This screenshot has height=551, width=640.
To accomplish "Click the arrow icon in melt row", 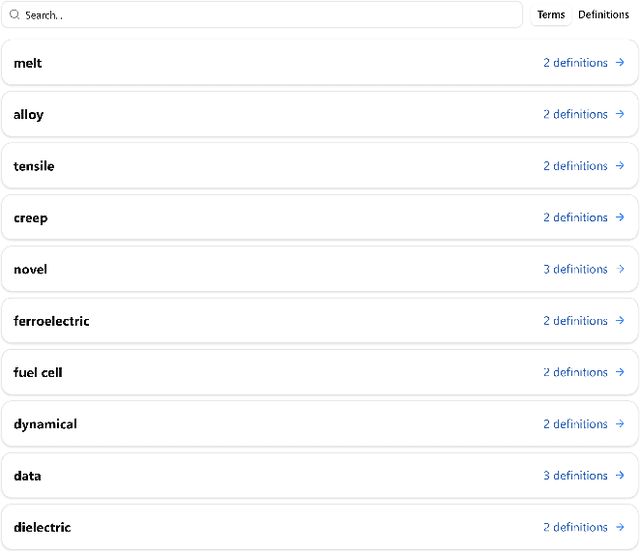I will [x=620, y=63].
